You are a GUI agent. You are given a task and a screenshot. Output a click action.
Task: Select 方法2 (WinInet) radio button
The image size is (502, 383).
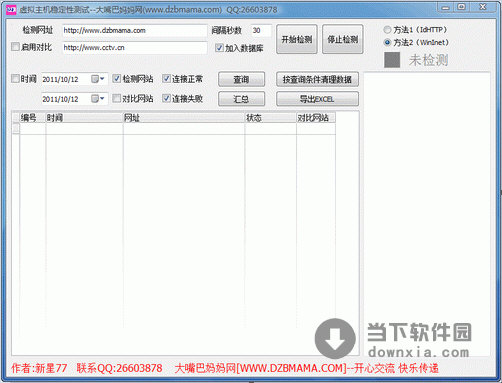click(387, 42)
